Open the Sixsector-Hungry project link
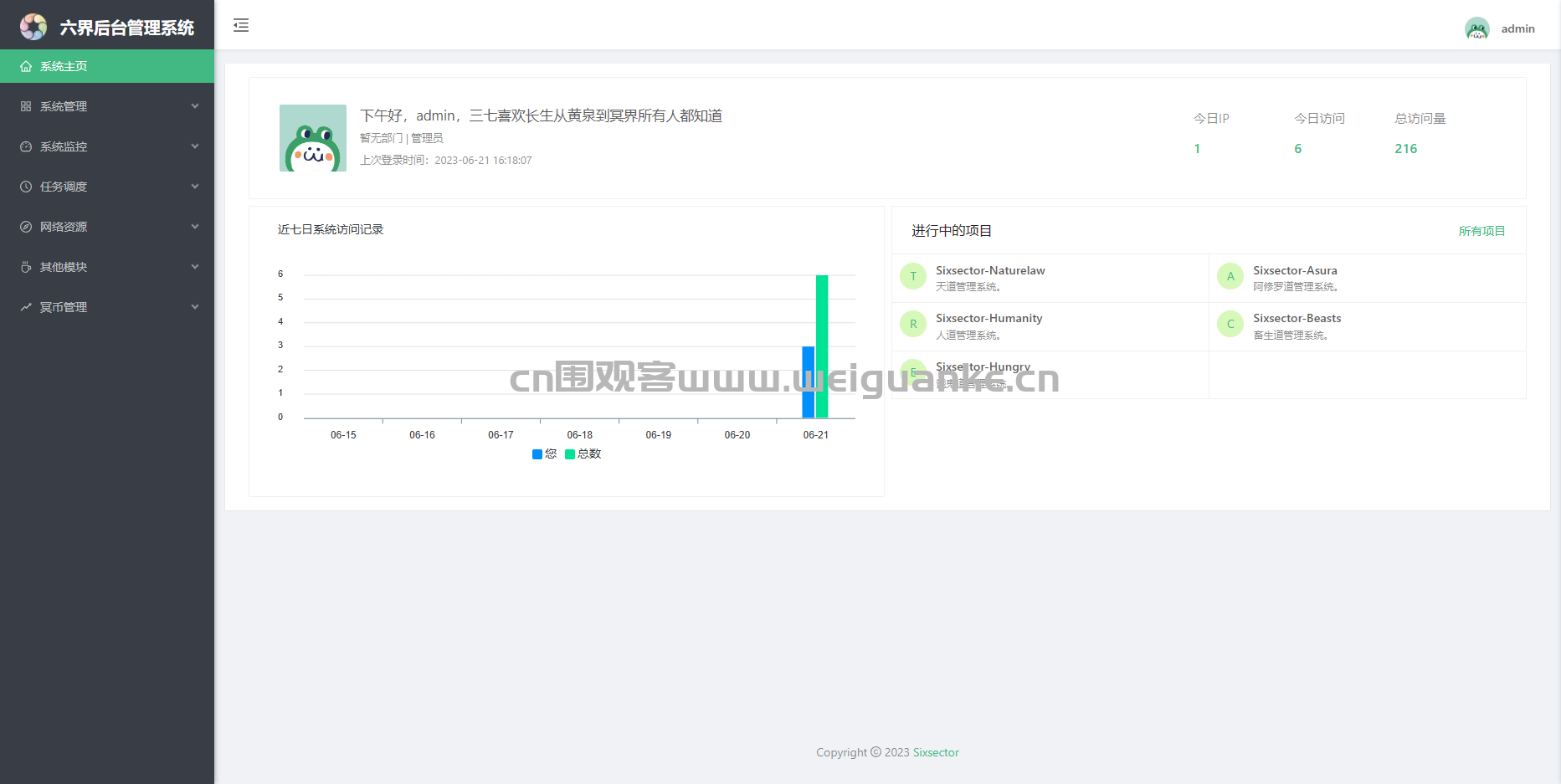This screenshot has width=1561, height=784. point(983,366)
